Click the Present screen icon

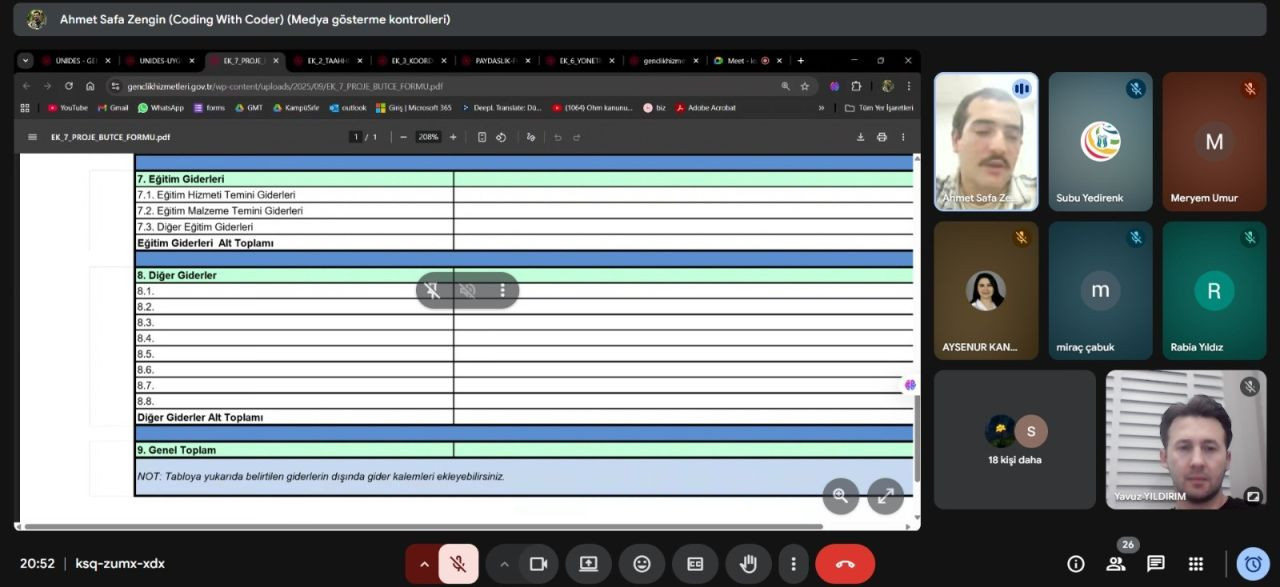pos(588,564)
